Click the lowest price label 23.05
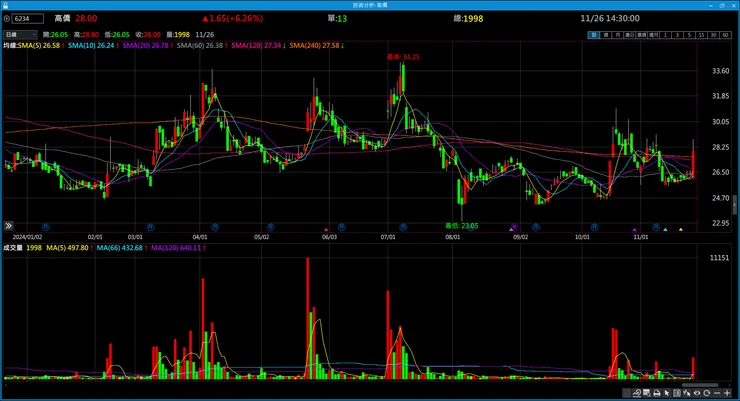740x401 pixels. click(x=462, y=226)
